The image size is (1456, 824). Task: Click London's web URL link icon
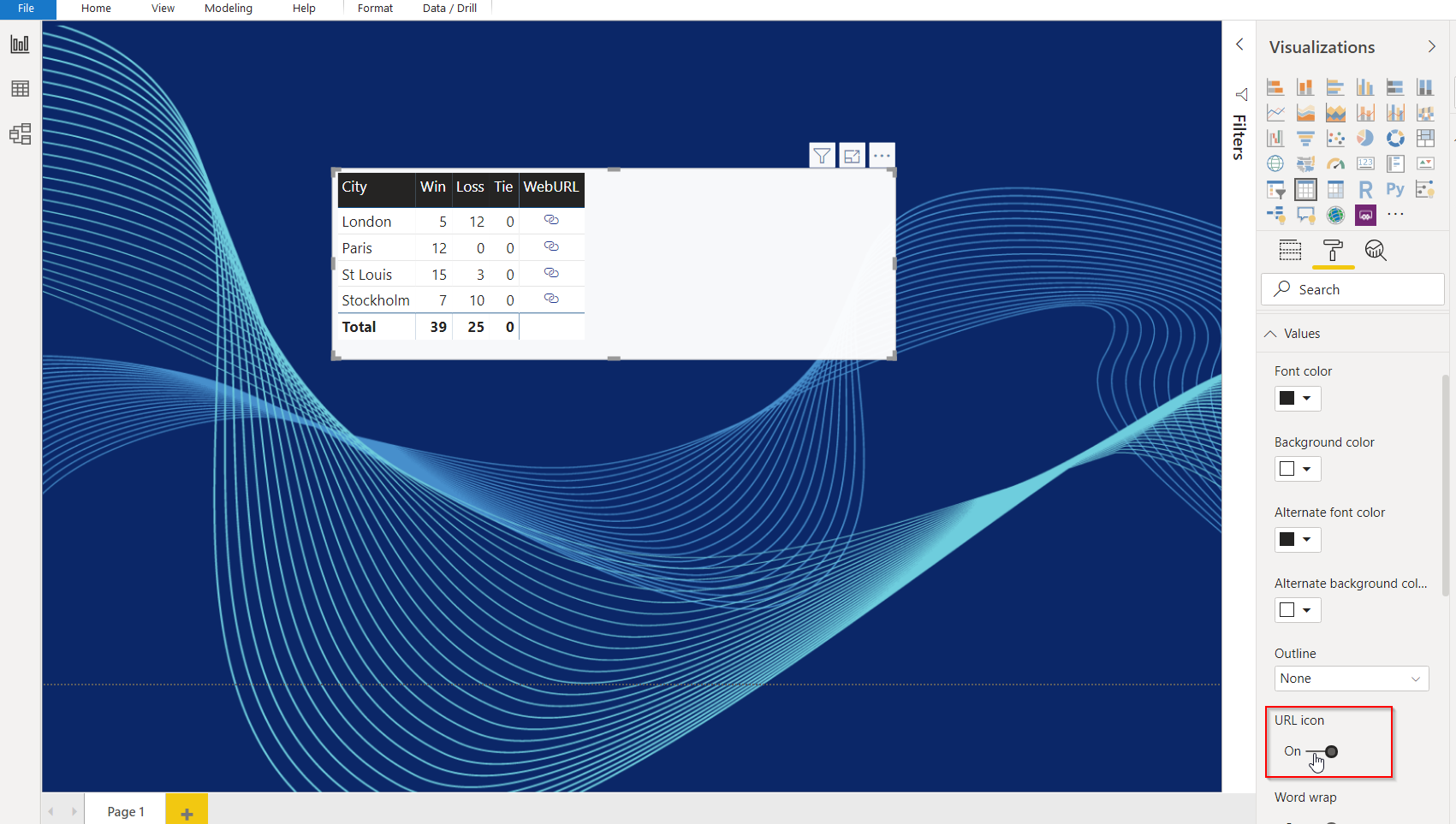click(x=551, y=220)
